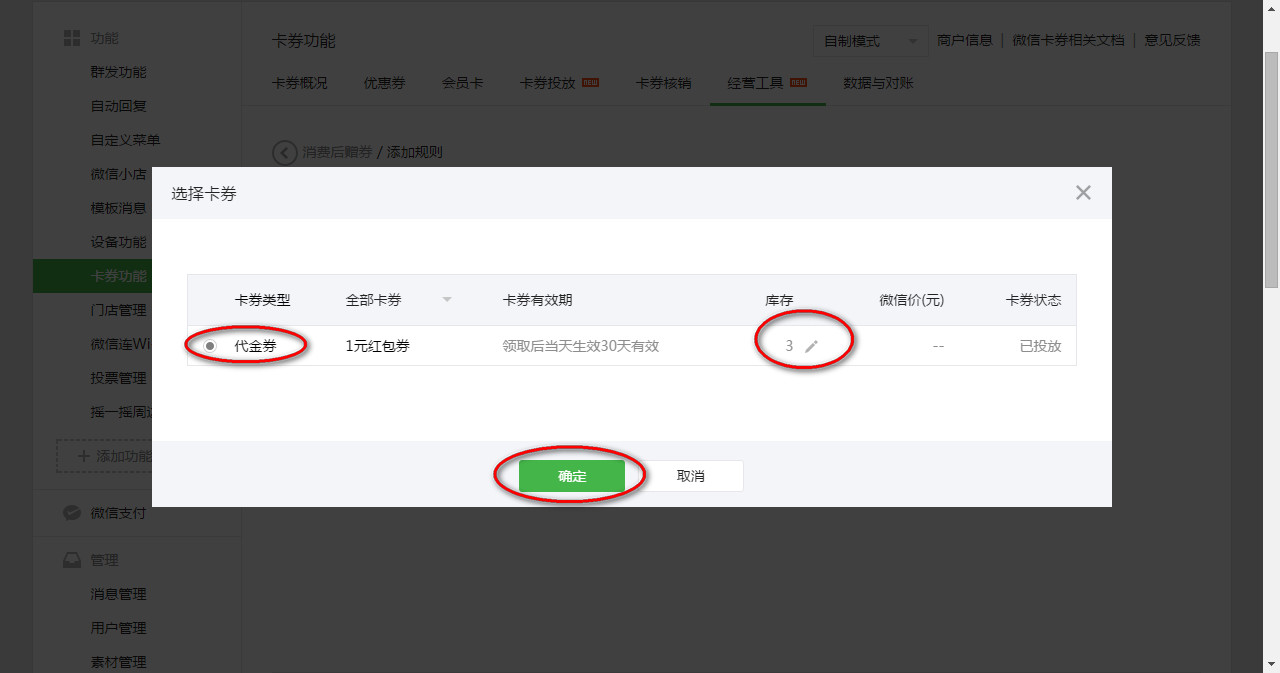Click 微信价(元) column header

[911, 300]
